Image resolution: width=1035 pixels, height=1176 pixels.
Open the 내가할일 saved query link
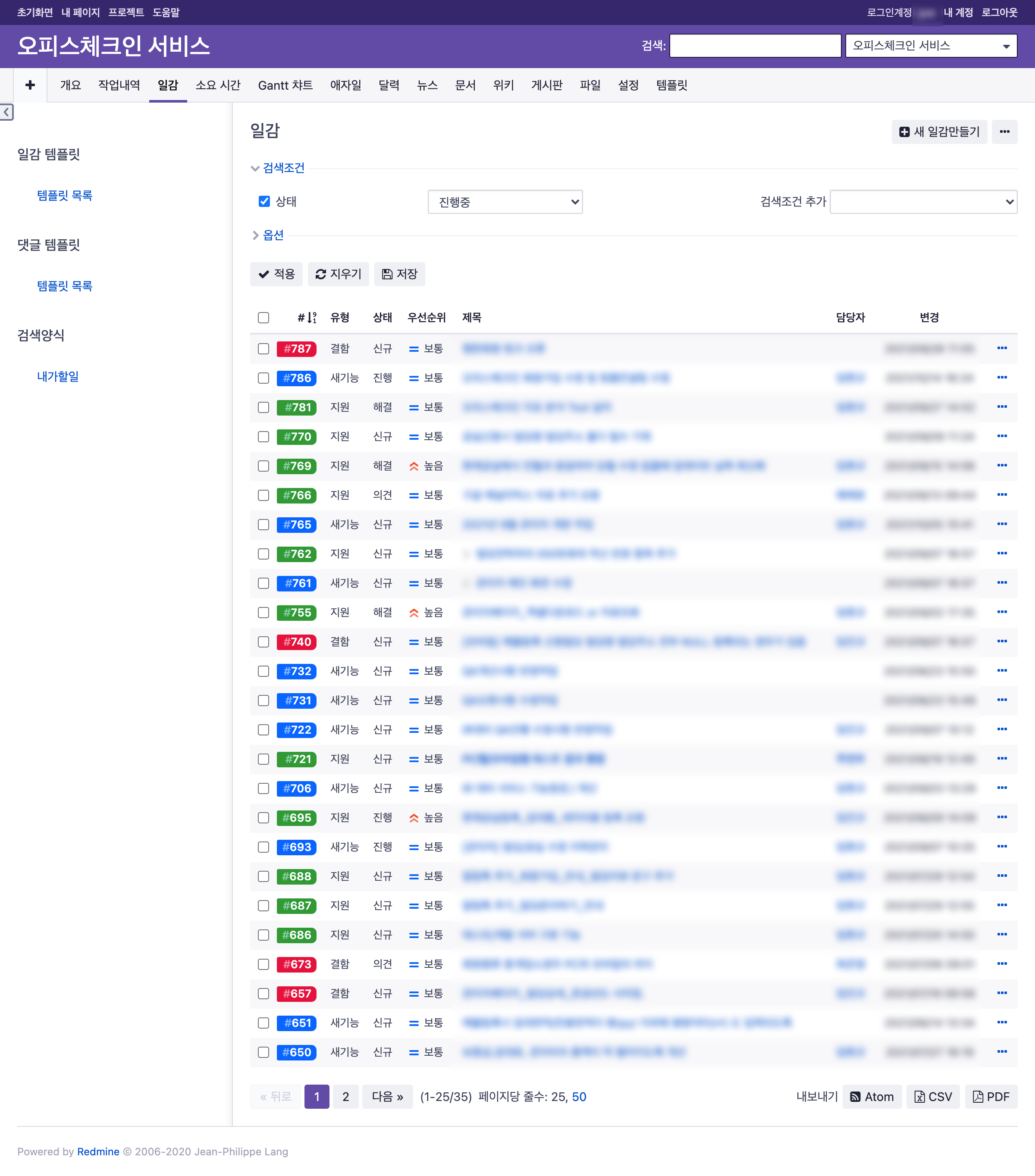[x=57, y=376]
